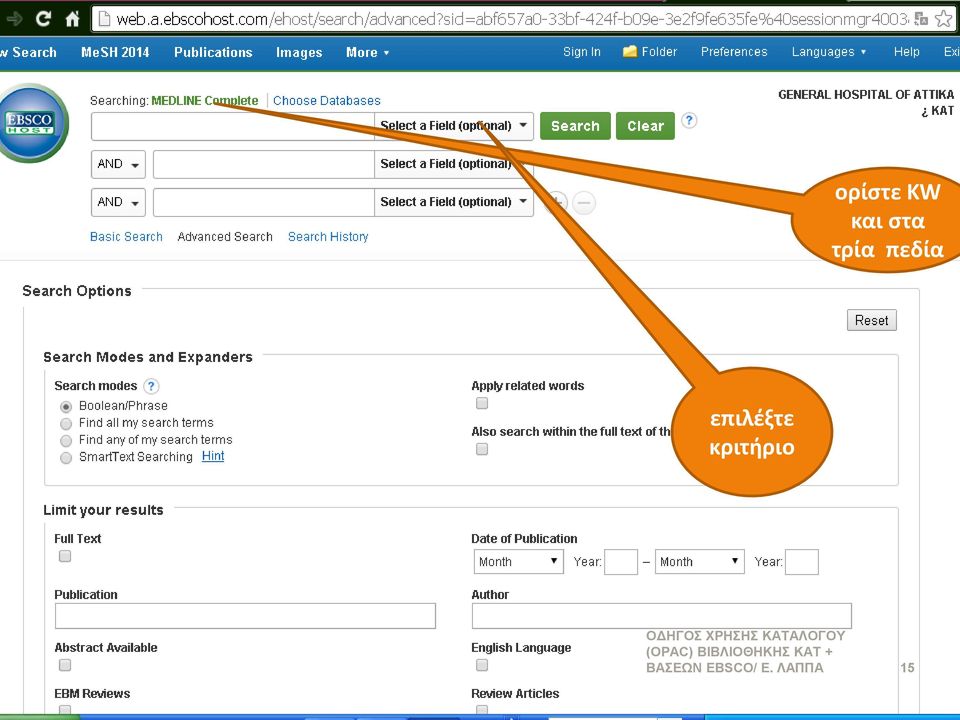Image resolution: width=960 pixels, height=720 pixels.
Task: Open second row Select a Field dropdown
Action: pyautogui.click(x=454, y=164)
